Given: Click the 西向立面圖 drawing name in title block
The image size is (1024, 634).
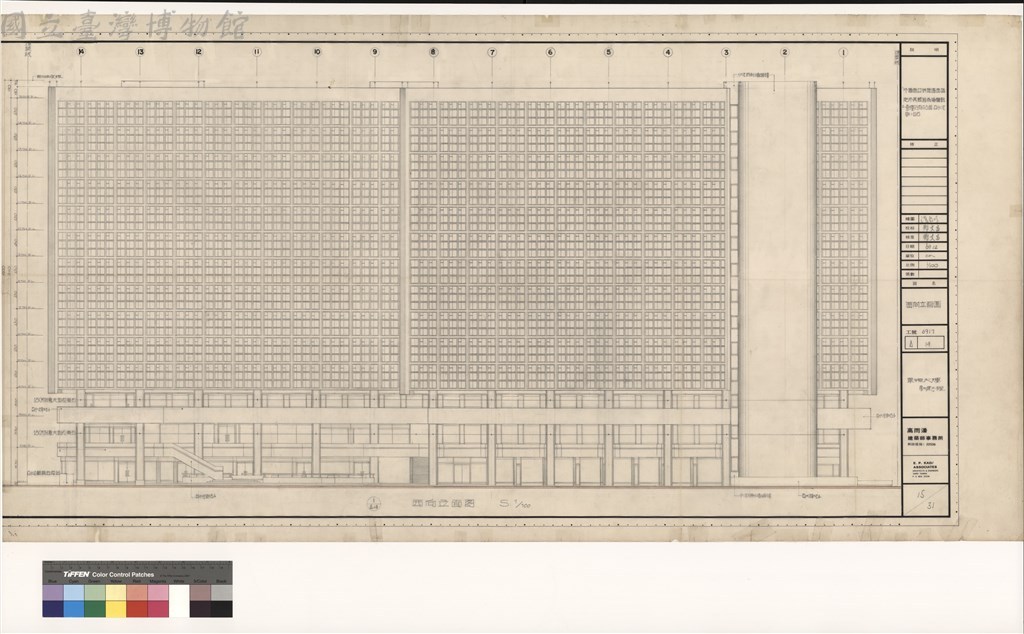Looking at the screenshot, I should pyautogui.click(x=923, y=305).
